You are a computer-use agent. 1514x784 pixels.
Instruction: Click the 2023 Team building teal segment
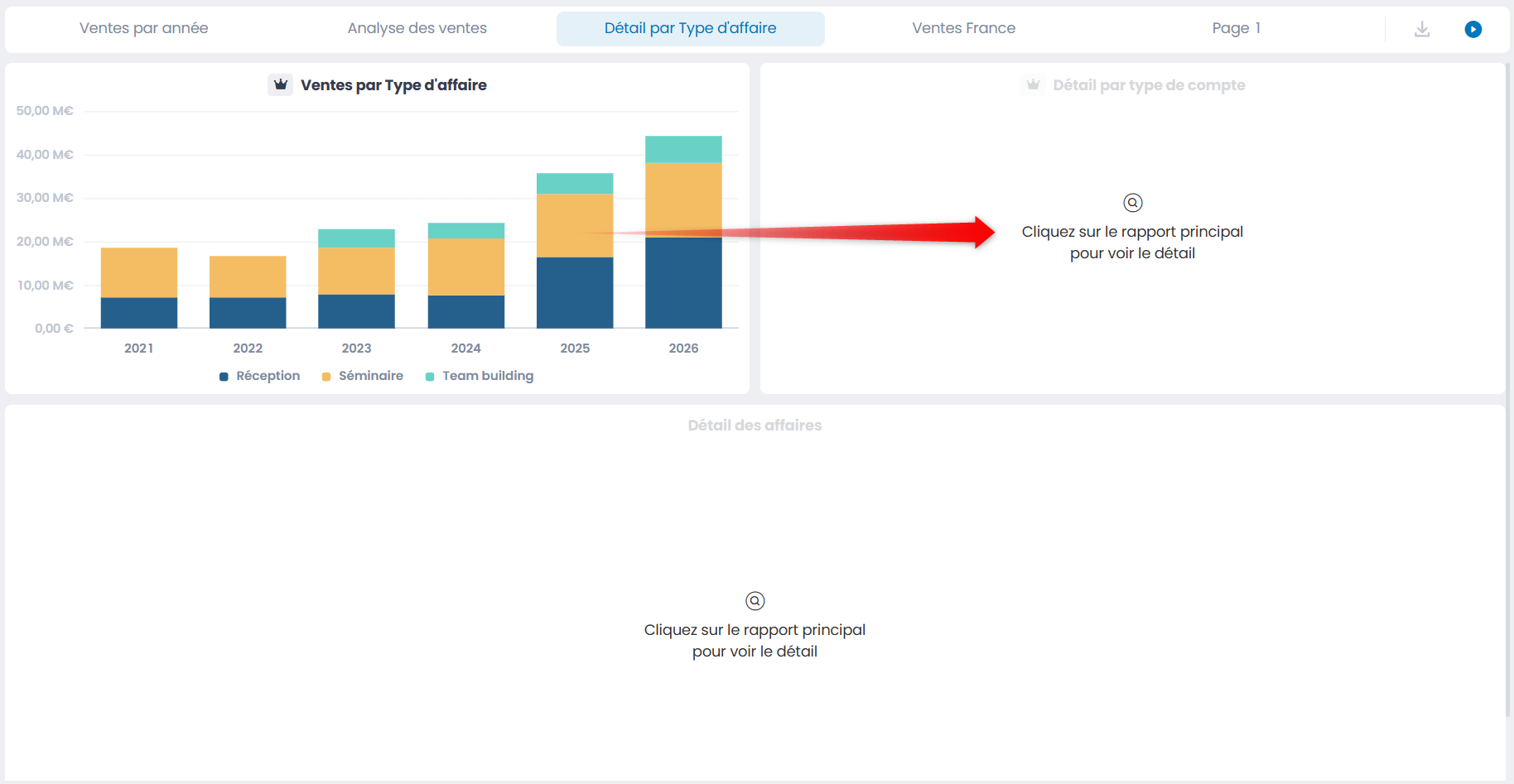coord(356,238)
